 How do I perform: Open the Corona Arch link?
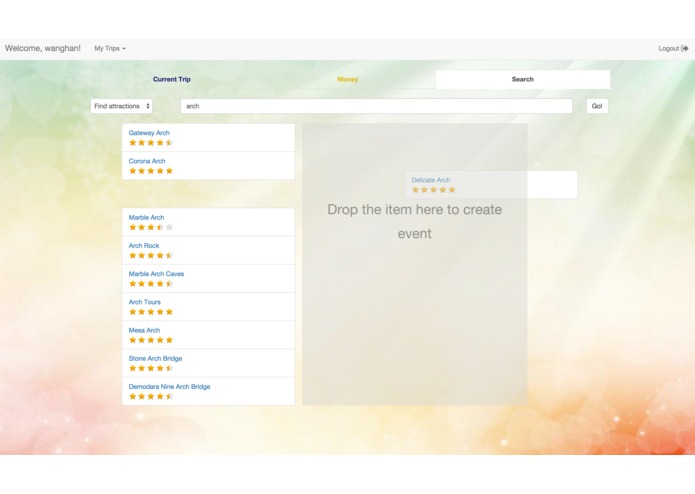point(147,161)
